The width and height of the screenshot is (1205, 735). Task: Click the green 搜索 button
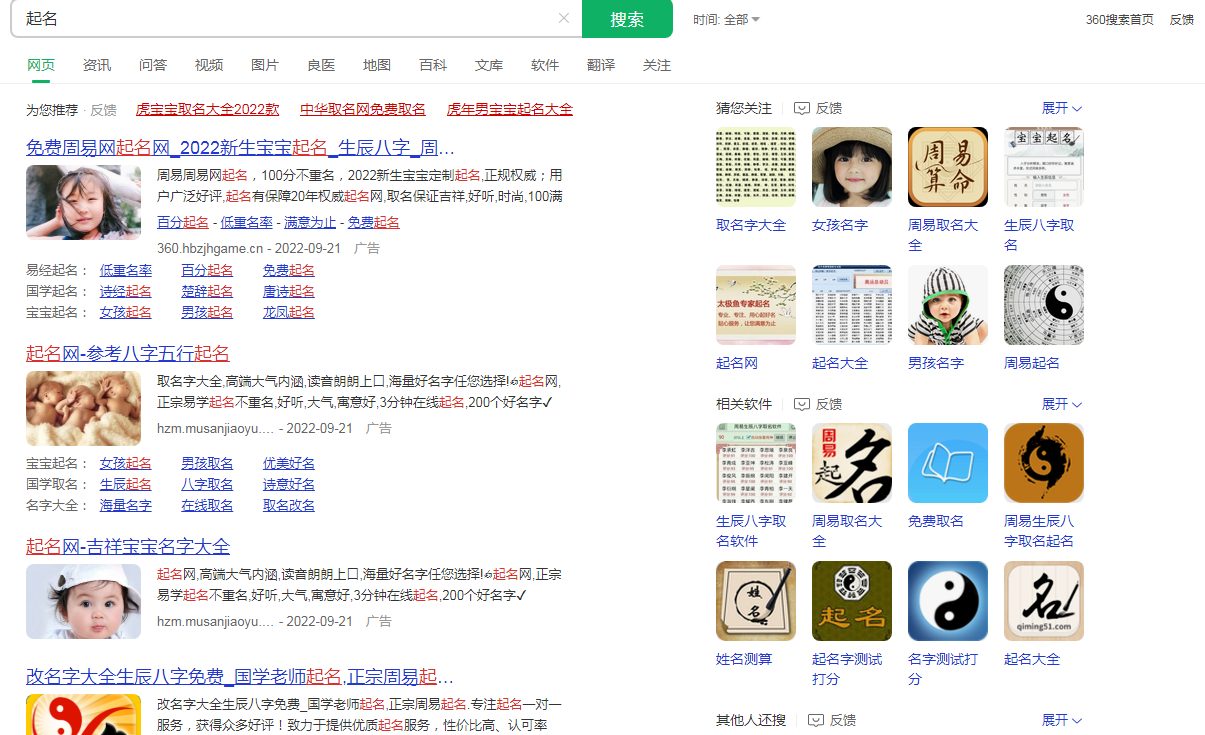627,19
